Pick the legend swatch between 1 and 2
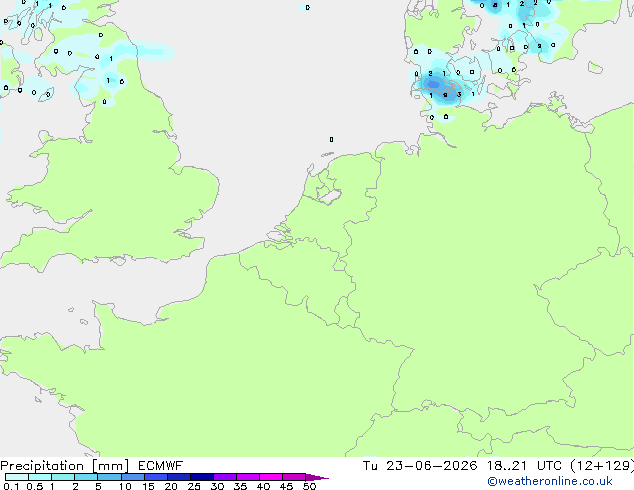634x490 pixels. click(x=63, y=477)
